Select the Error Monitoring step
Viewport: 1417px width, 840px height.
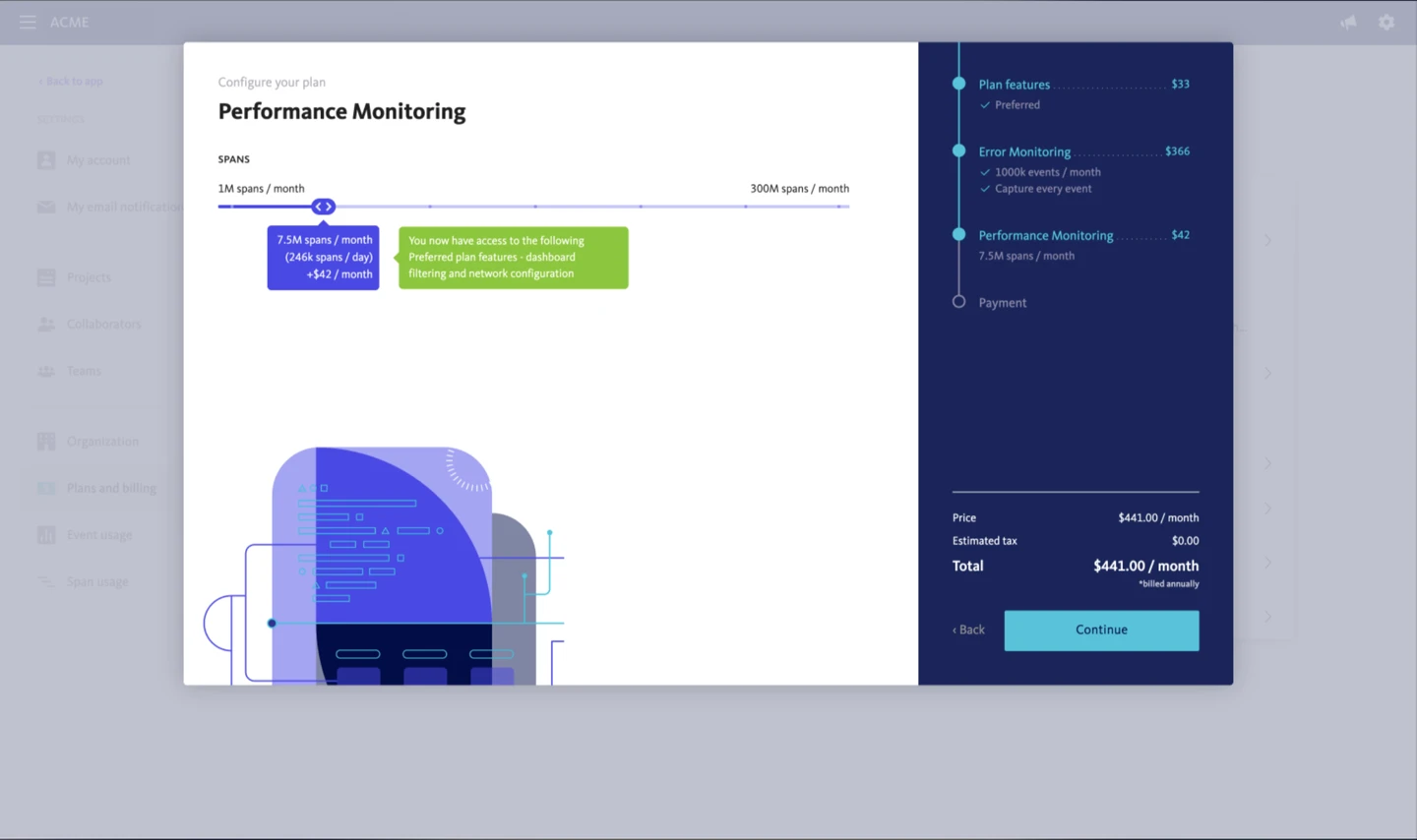click(x=1024, y=151)
